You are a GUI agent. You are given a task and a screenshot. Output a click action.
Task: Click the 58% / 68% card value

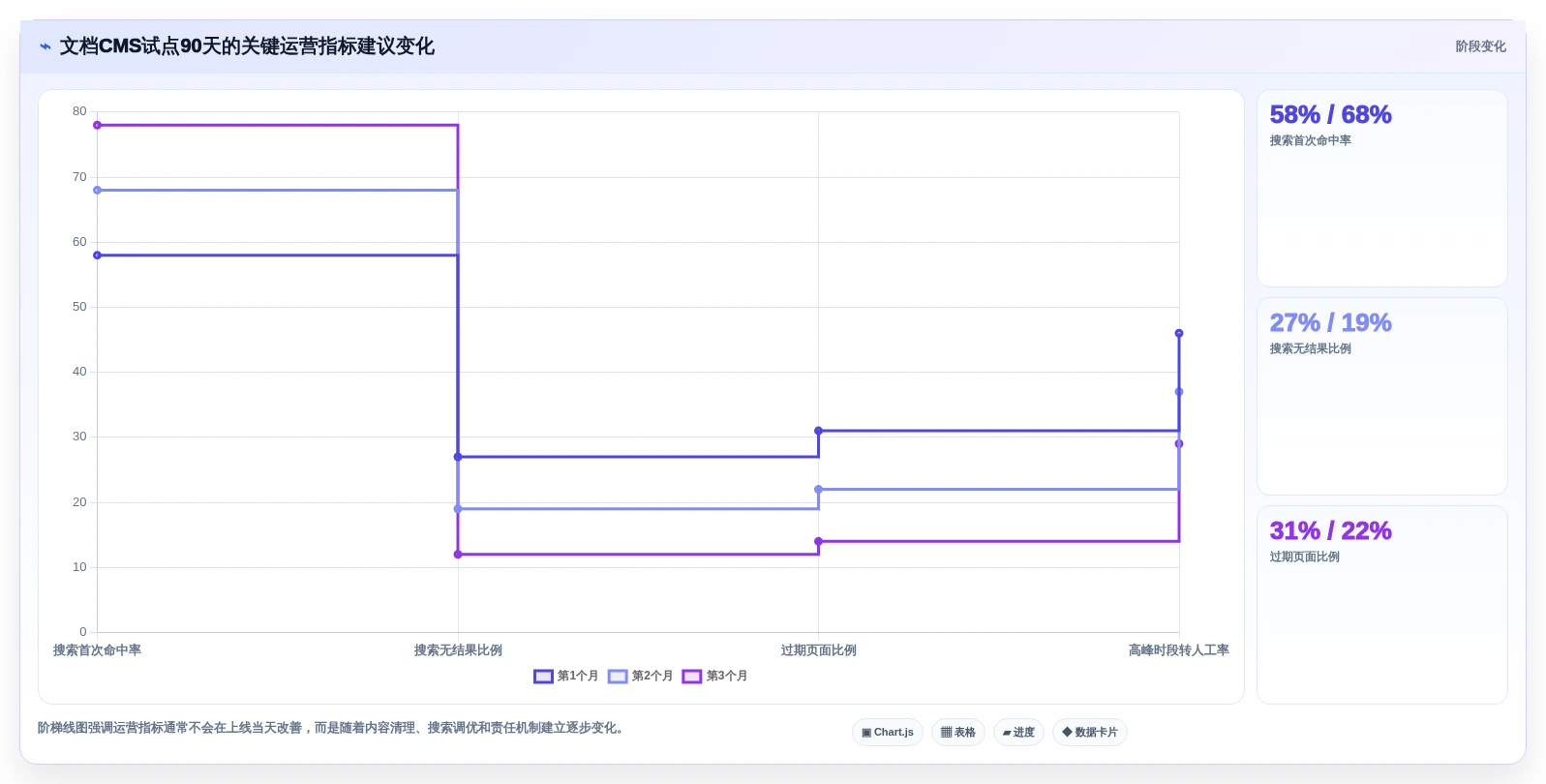(1330, 114)
